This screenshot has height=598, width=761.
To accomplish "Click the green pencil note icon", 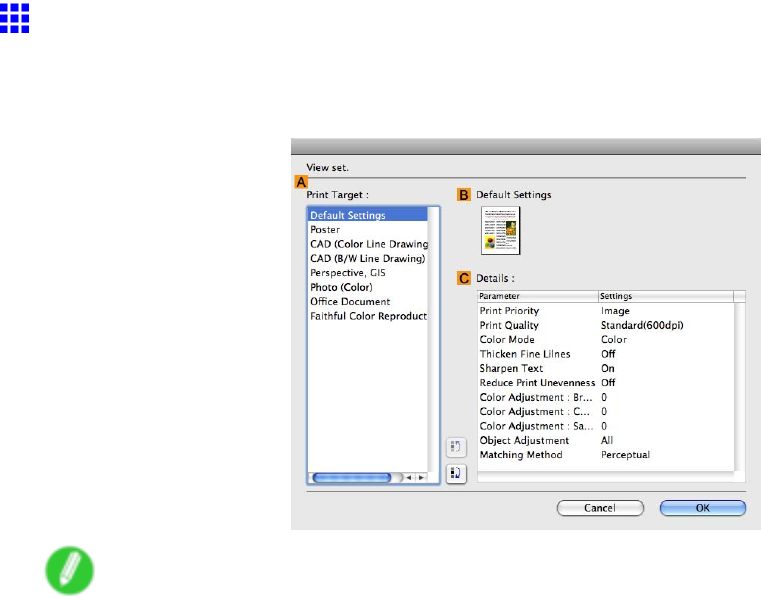I will pos(69,570).
